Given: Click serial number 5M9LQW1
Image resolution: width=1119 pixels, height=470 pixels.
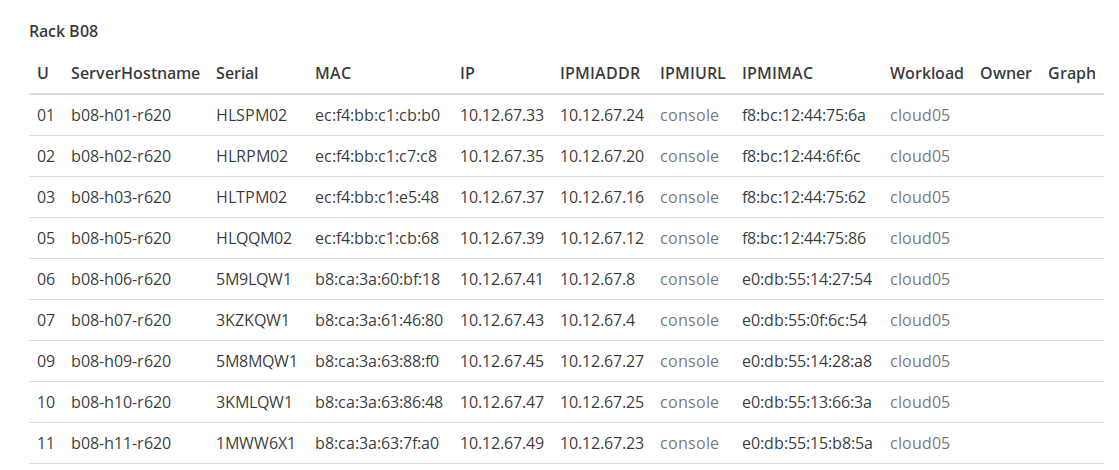Looking at the screenshot, I should point(253,279).
